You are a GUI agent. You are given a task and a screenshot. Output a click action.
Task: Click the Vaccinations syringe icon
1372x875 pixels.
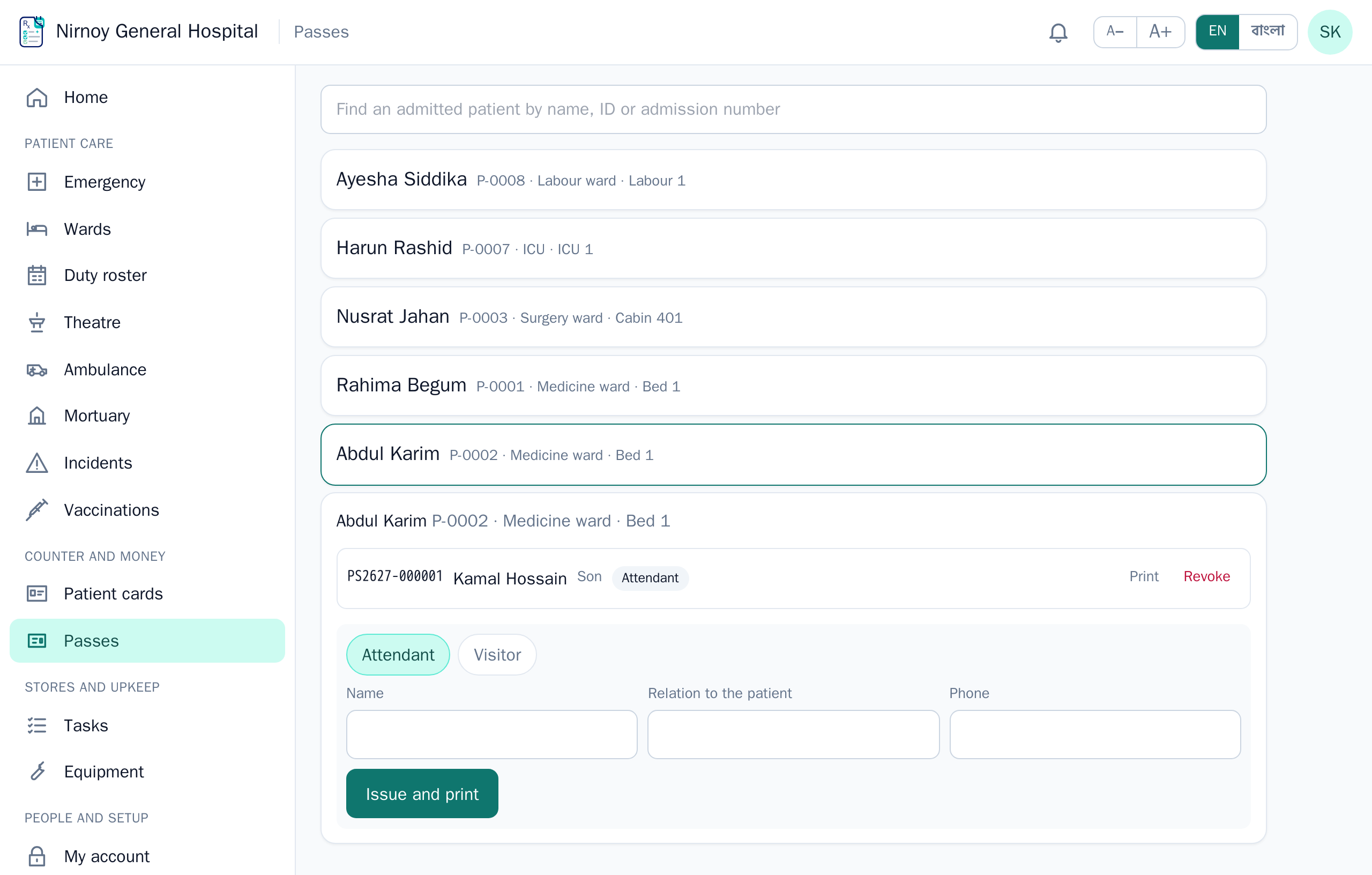37,510
